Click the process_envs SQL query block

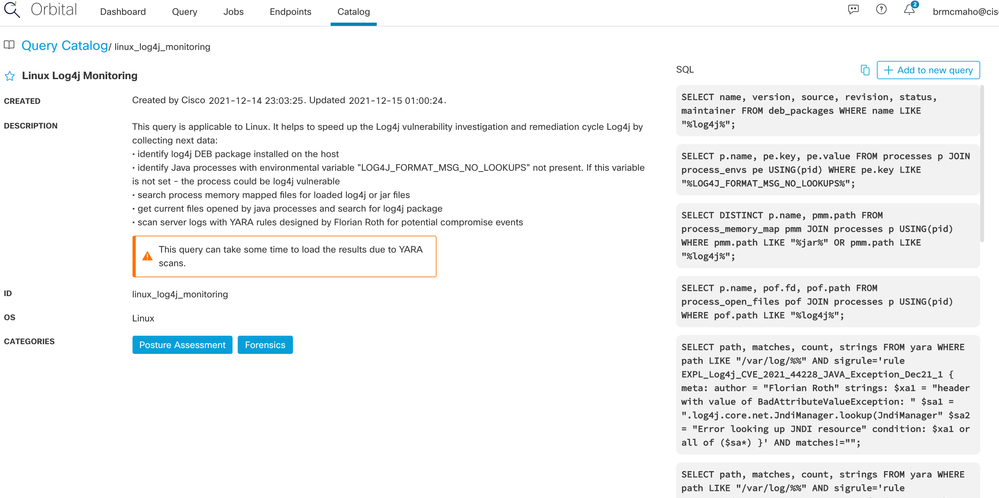[x=828, y=169]
